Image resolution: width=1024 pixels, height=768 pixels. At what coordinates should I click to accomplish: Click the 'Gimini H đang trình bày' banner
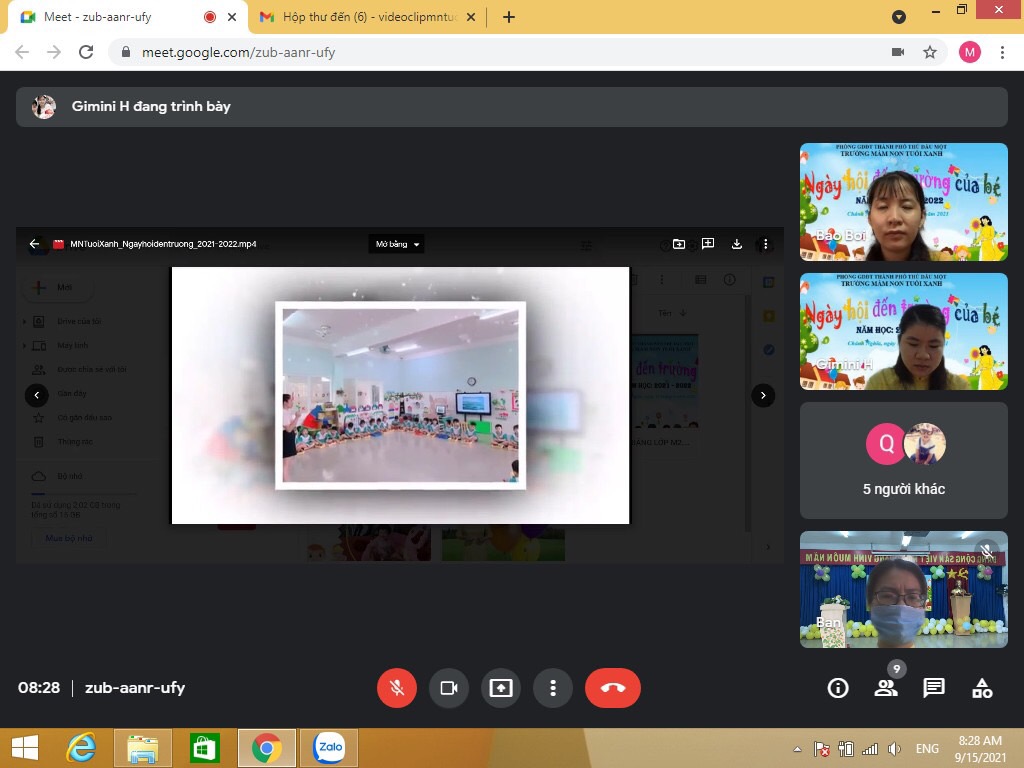pyautogui.click(x=512, y=106)
